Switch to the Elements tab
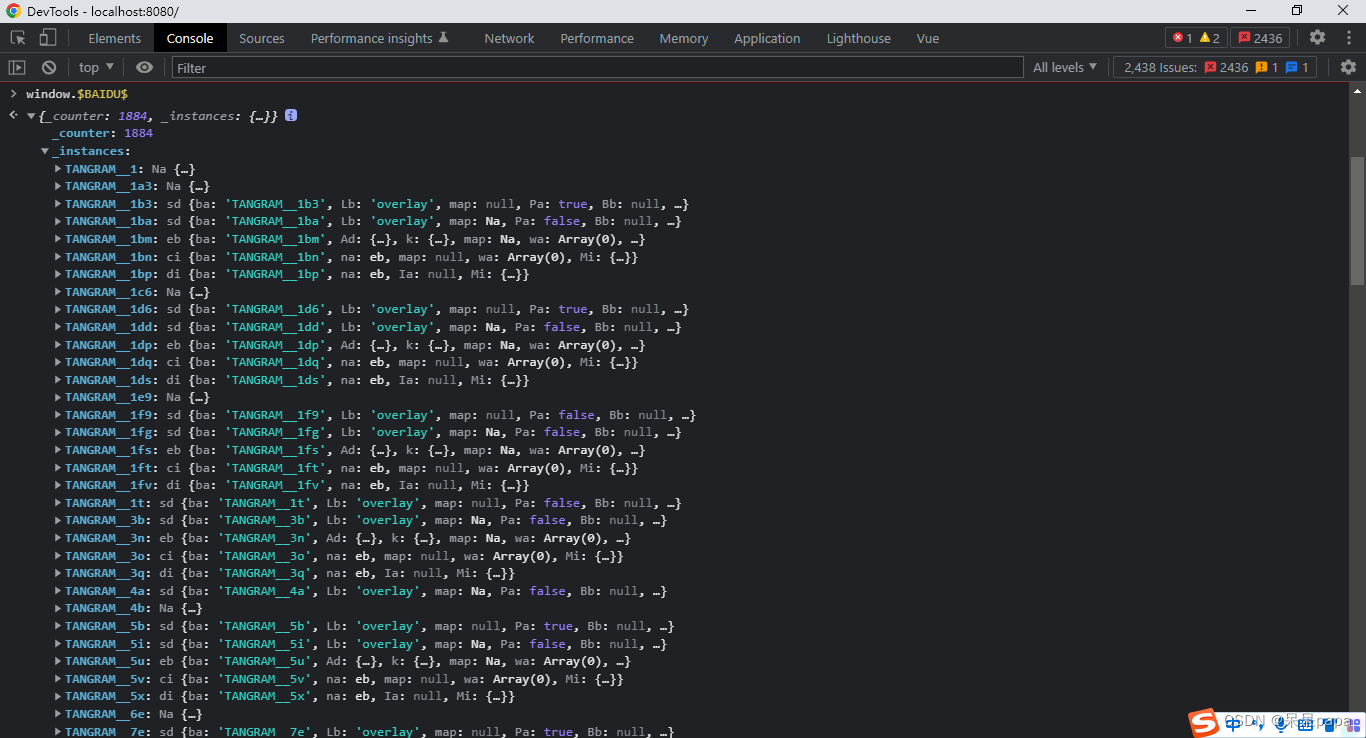 pyautogui.click(x=115, y=38)
